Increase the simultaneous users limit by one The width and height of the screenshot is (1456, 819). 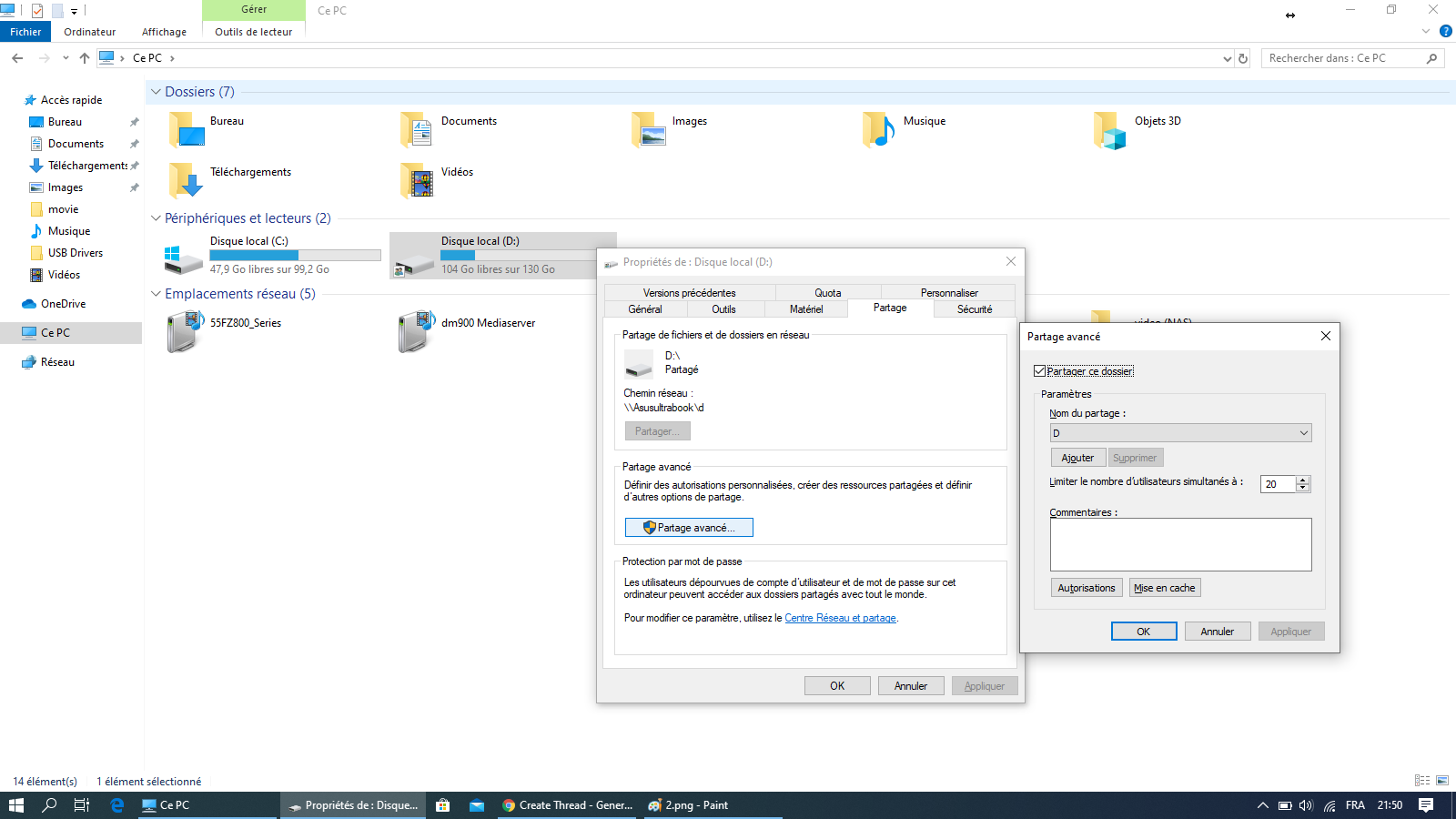tap(1303, 480)
